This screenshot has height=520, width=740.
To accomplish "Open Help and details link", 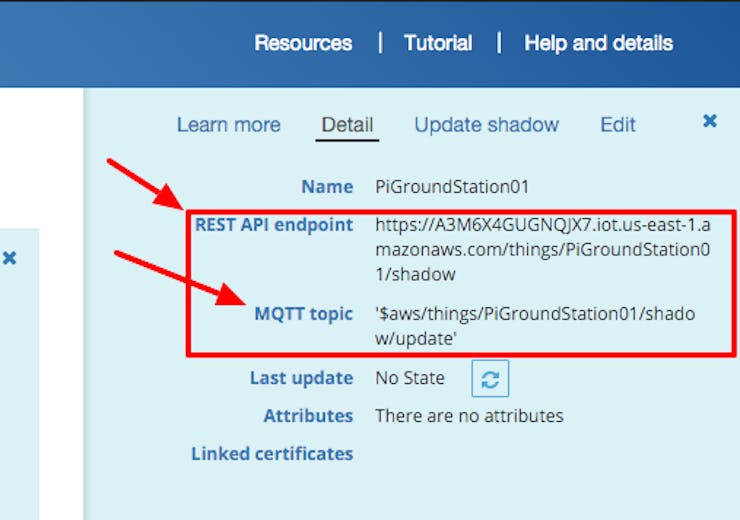I will (x=598, y=43).
